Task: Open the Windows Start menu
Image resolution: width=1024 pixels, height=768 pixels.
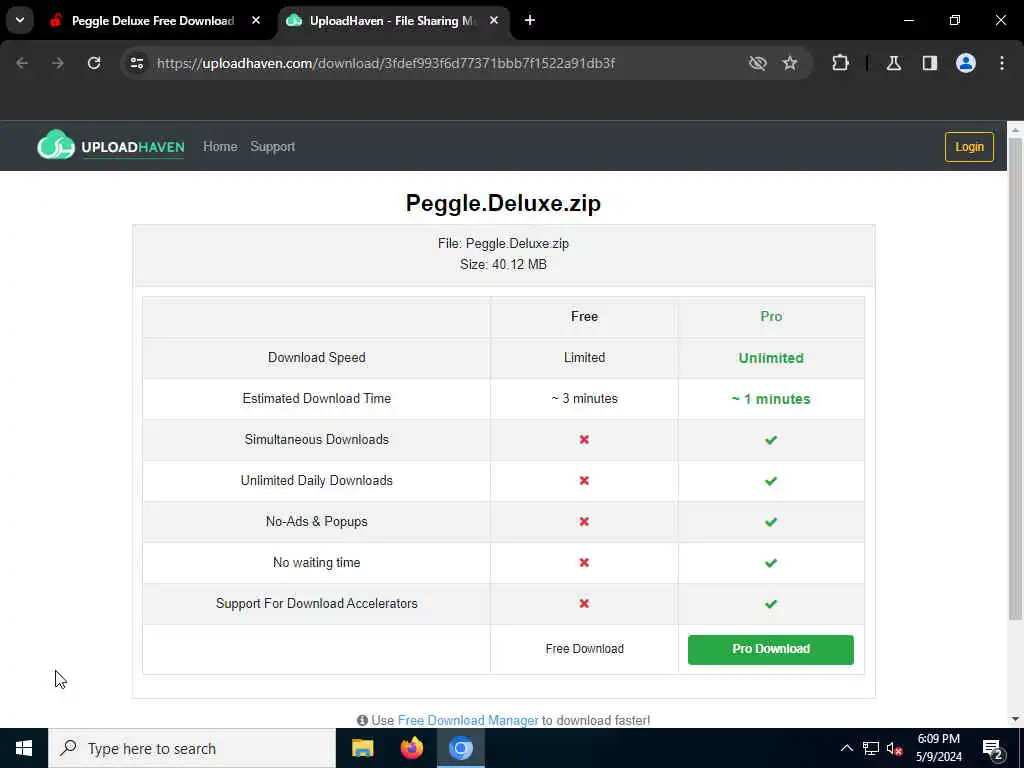Action: pos(24,748)
